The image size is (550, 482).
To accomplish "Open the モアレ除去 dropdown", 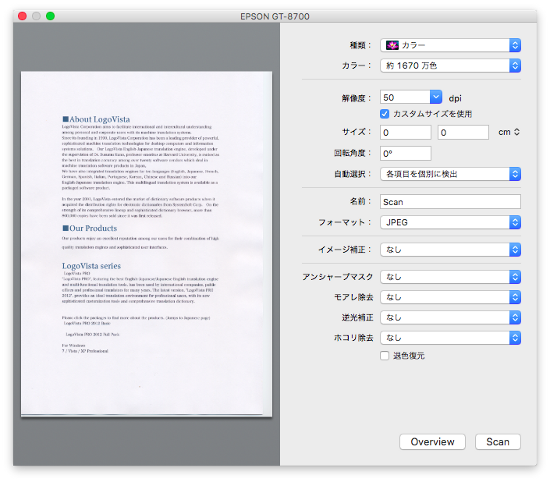I will point(450,297).
